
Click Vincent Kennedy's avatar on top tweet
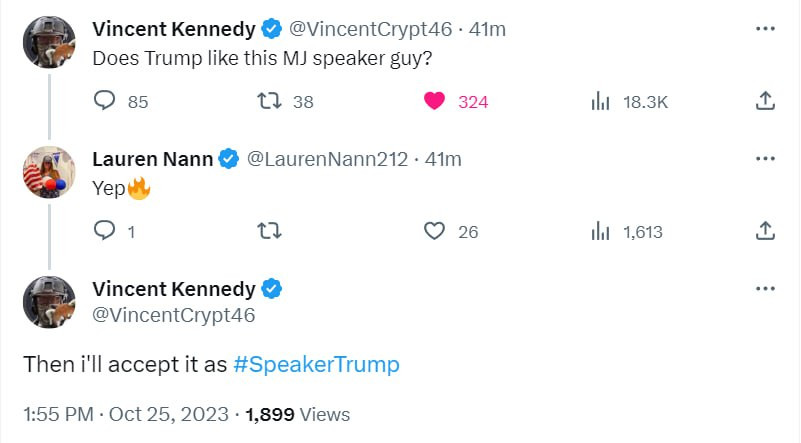49,42
